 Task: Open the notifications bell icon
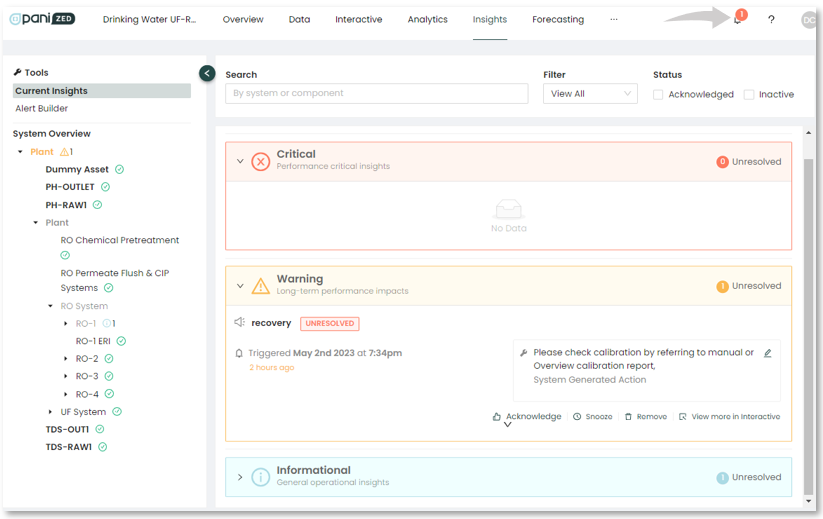(738, 20)
